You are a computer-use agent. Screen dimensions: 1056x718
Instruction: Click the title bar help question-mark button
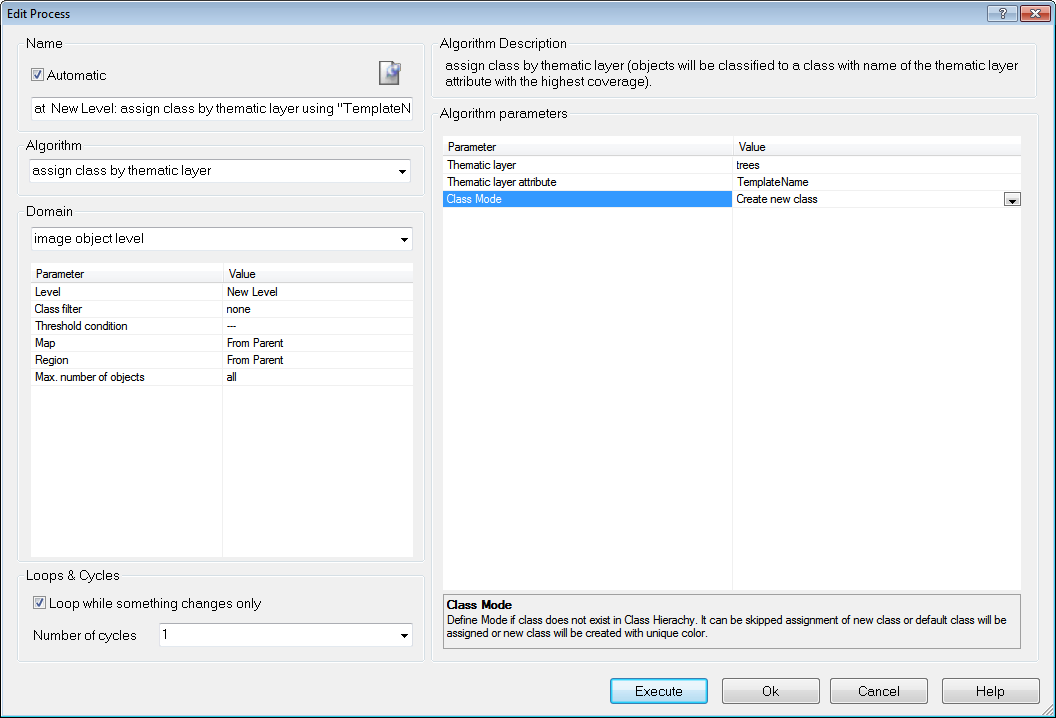pyautogui.click(x=1002, y=13)
